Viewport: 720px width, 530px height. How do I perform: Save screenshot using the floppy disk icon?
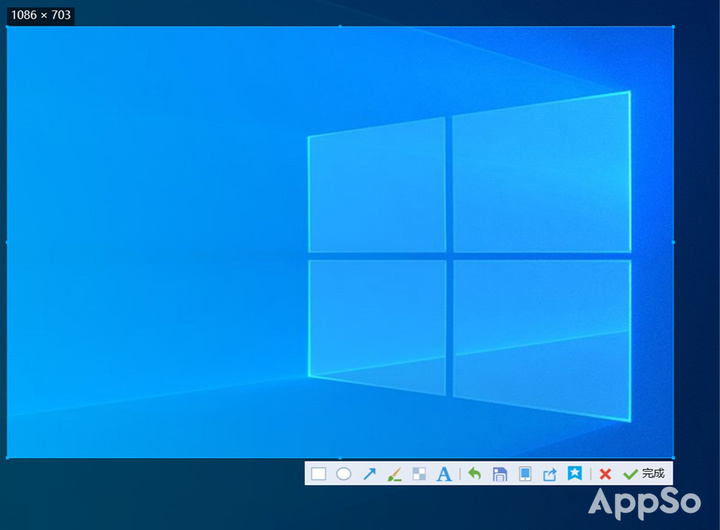tap(500, 474)
